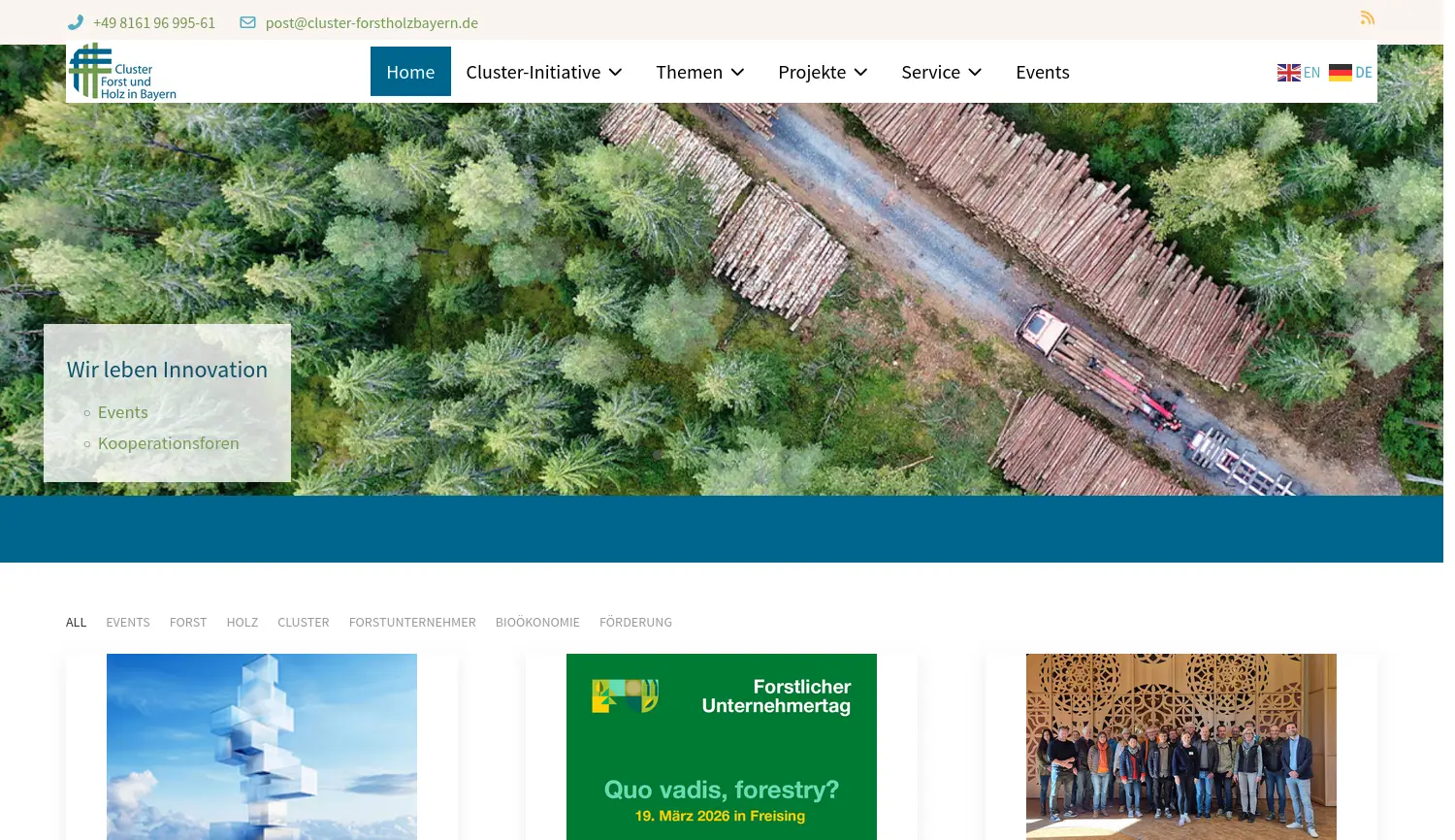Screen dimensions: 1455x840
Task: Click the envelope icon next to the email
Action: tap(248, 22)
